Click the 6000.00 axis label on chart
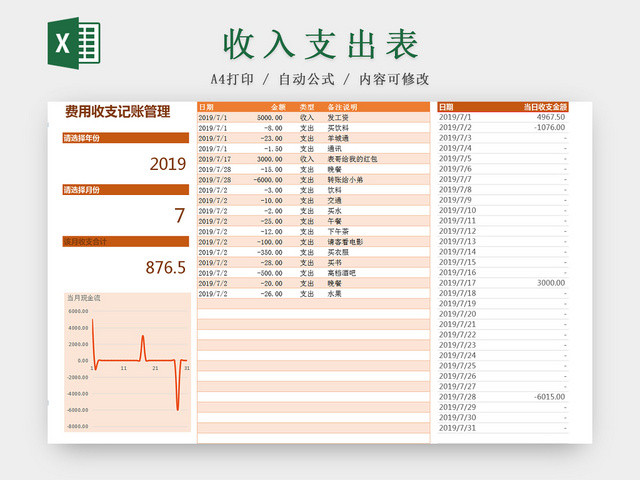The width and height of the screenshot is (640, 480). tap(78, 311)
